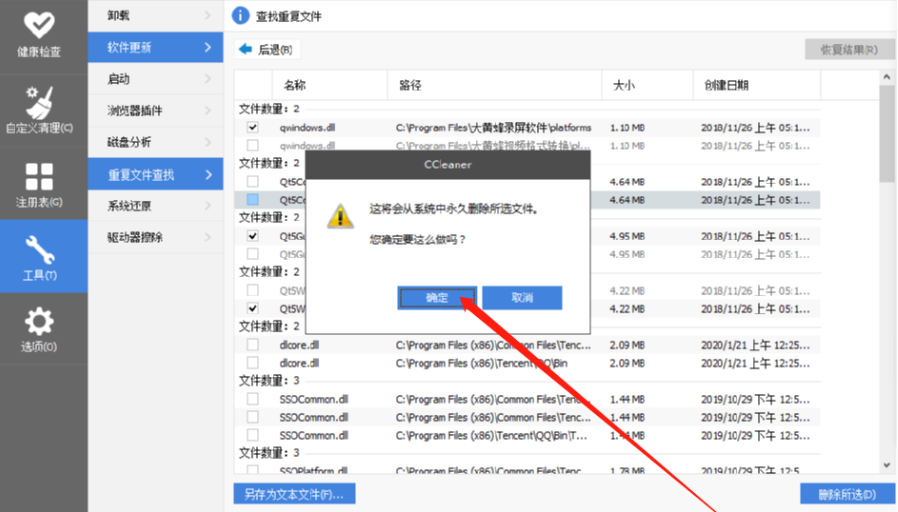
Task: Uncheck the checked qwindows.dll checkbox
Action: click(253, 127)
